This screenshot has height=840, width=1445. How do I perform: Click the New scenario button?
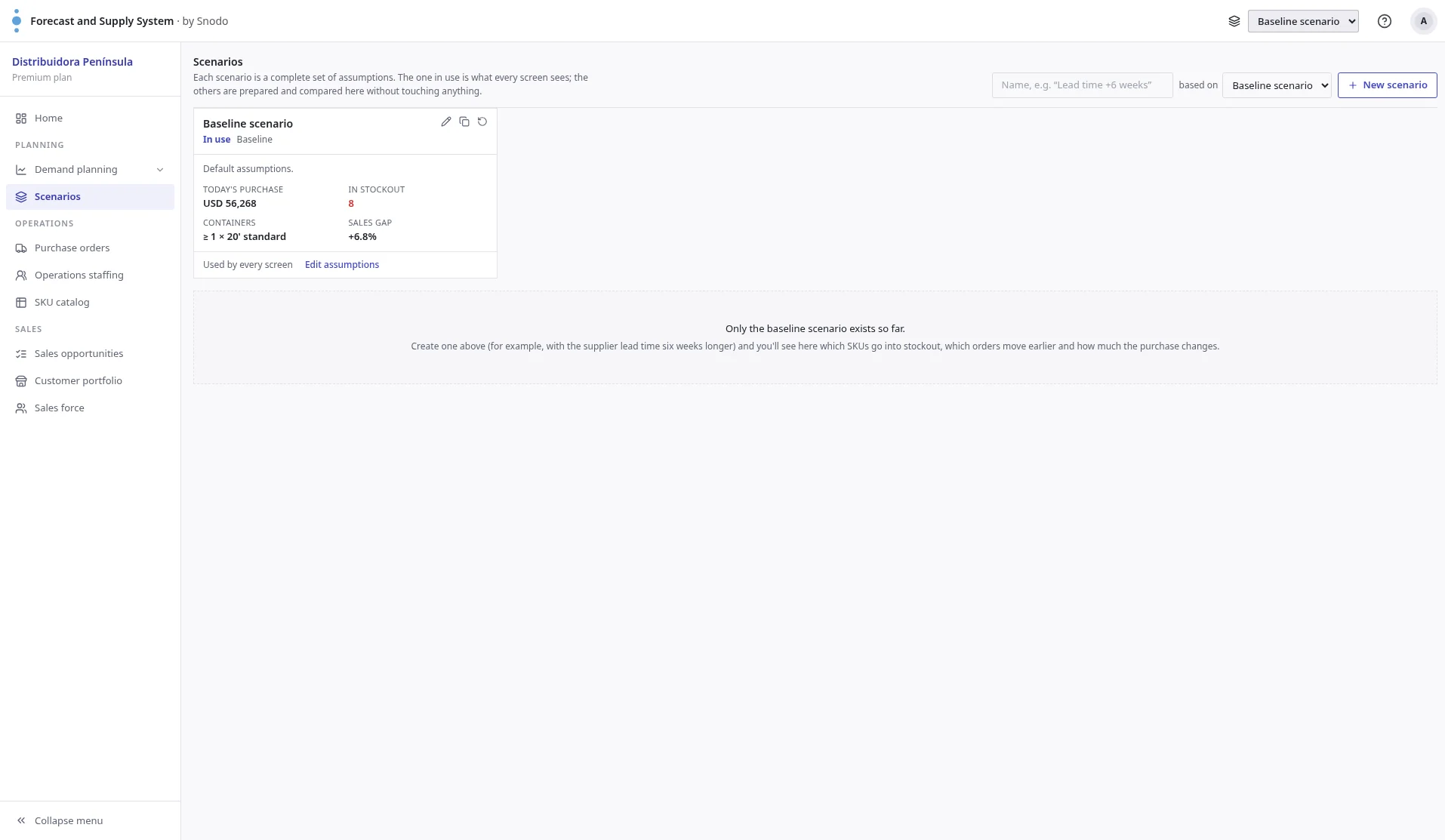coord(1387,85)
